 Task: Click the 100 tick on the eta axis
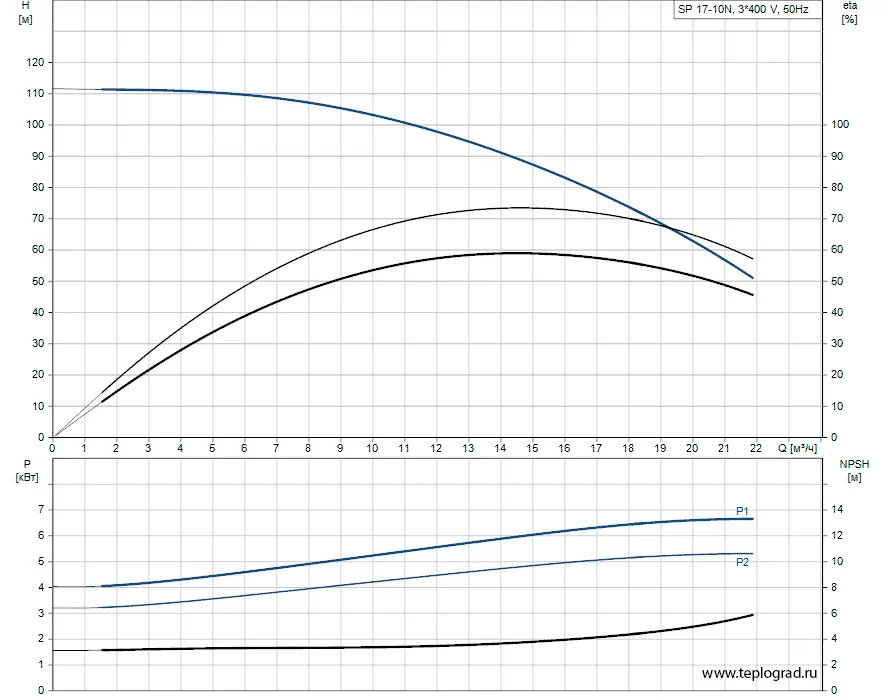(841, 125)
